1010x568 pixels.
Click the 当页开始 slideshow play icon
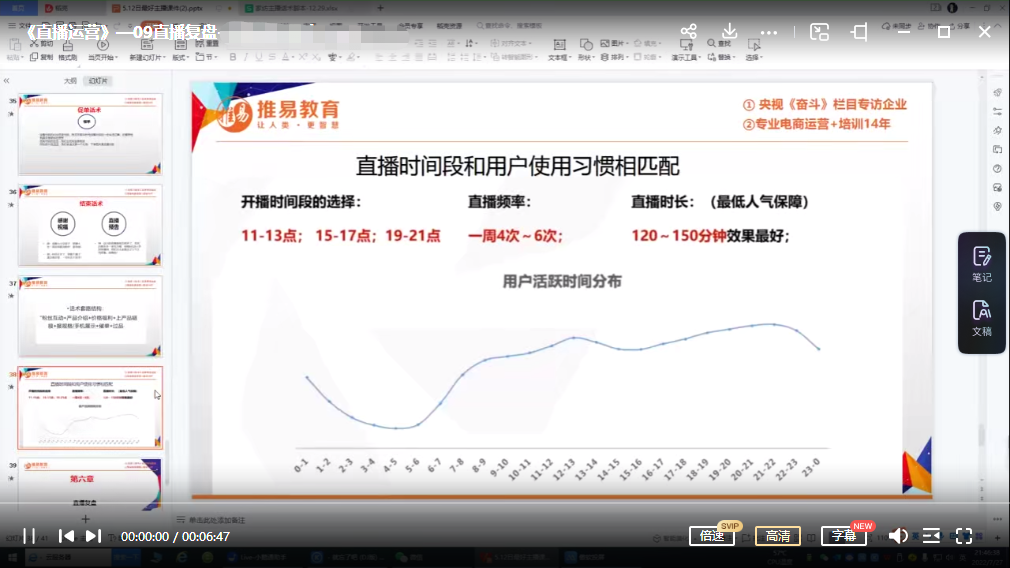[x=102, y=44]
